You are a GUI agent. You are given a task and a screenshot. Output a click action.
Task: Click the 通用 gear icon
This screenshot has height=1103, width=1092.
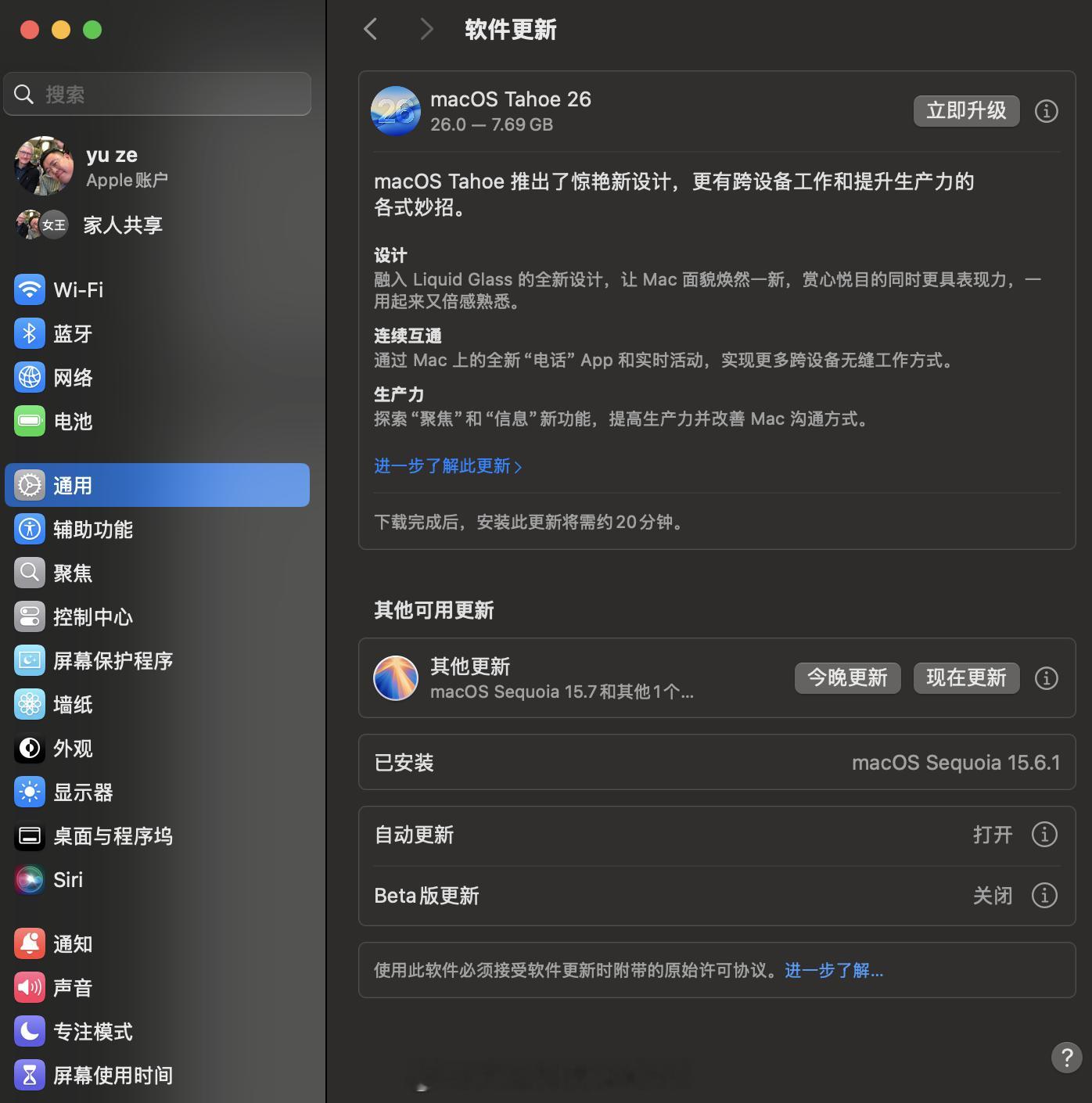coord(30,485)
